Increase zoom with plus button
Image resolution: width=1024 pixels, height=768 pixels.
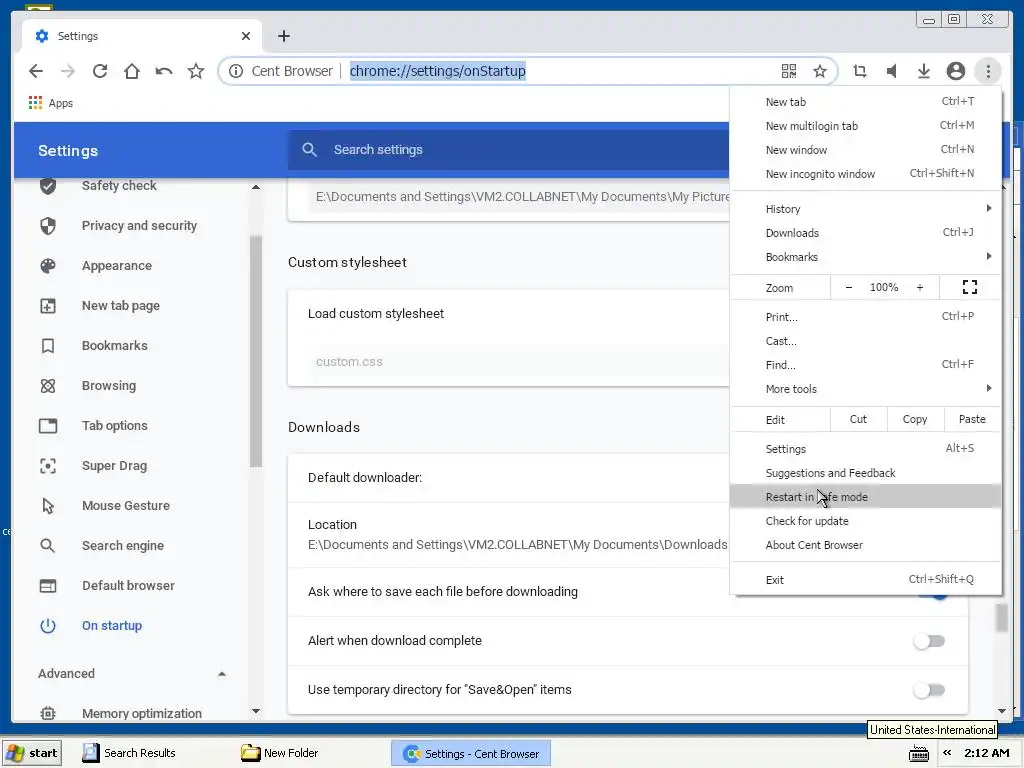[920, 287]
